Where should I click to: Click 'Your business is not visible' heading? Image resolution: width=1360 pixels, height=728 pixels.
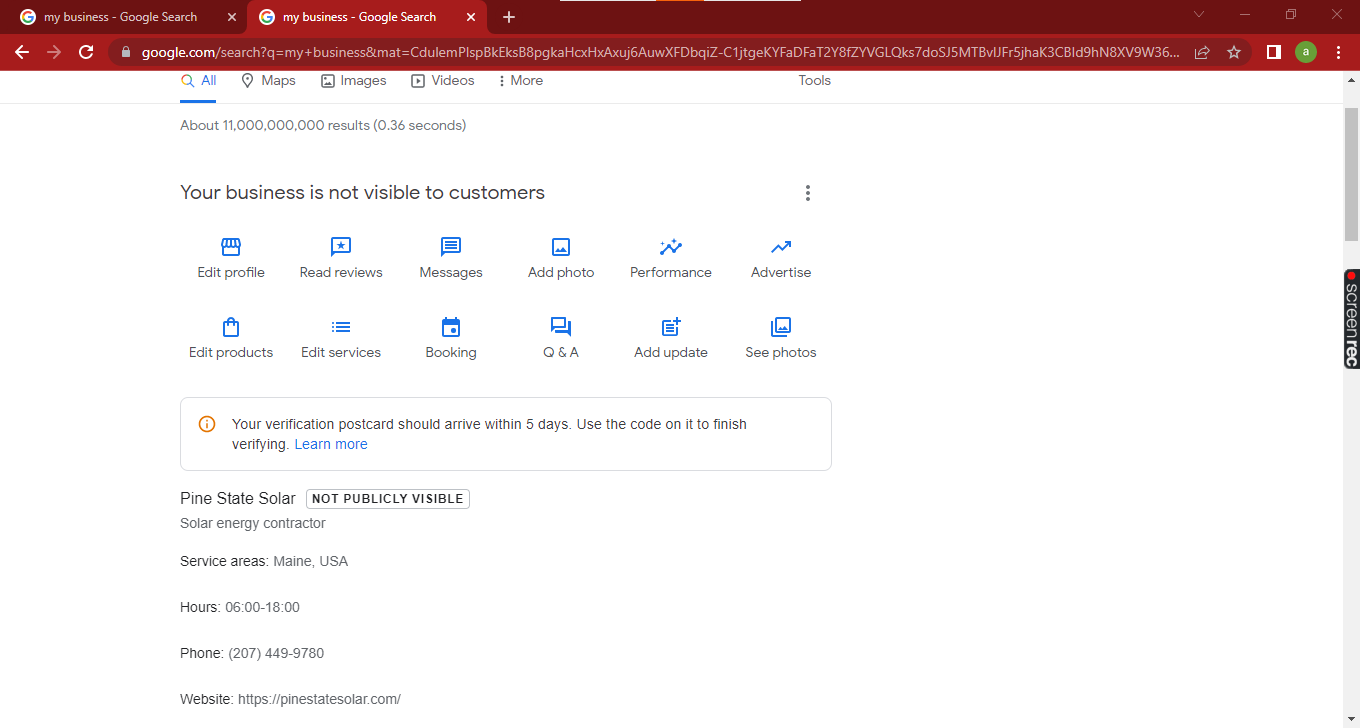pos(362,192)
